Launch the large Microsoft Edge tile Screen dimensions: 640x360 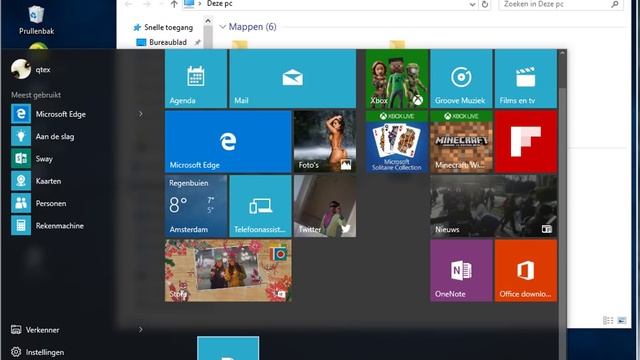pos(228,142)
